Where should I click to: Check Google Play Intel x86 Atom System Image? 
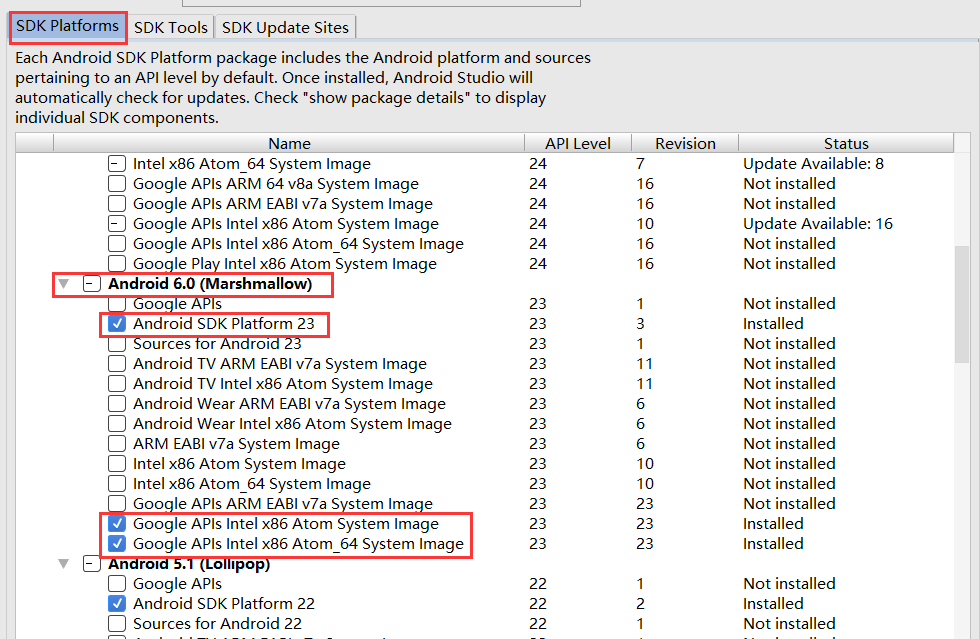pos(117,264)
